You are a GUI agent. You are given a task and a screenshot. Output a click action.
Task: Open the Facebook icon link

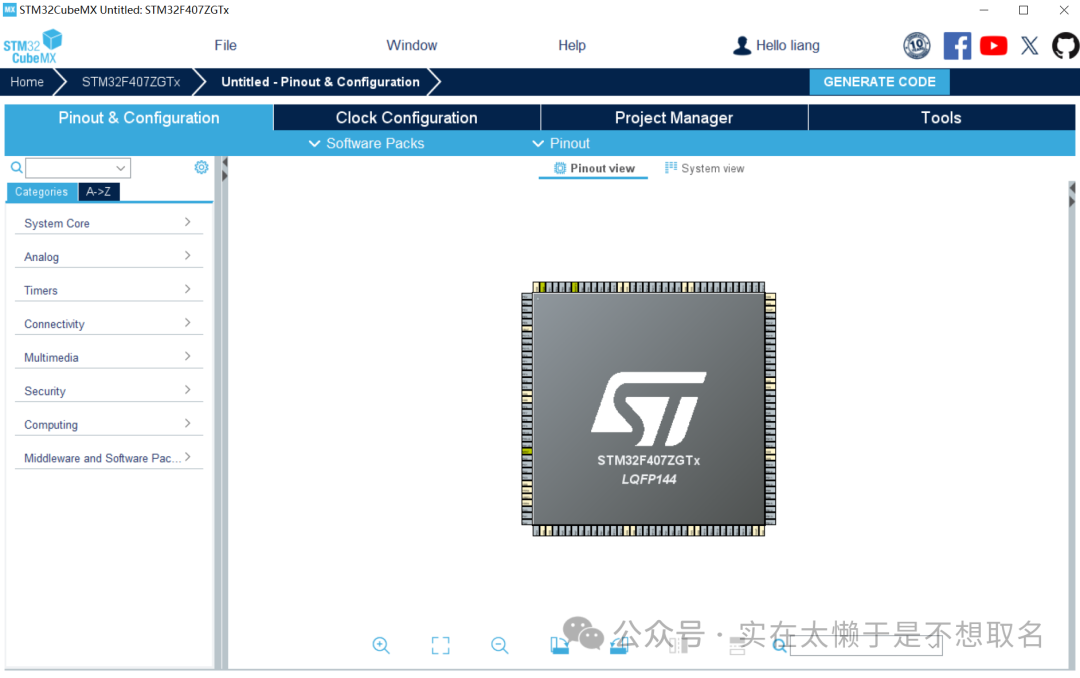click(x=957, y=46)
